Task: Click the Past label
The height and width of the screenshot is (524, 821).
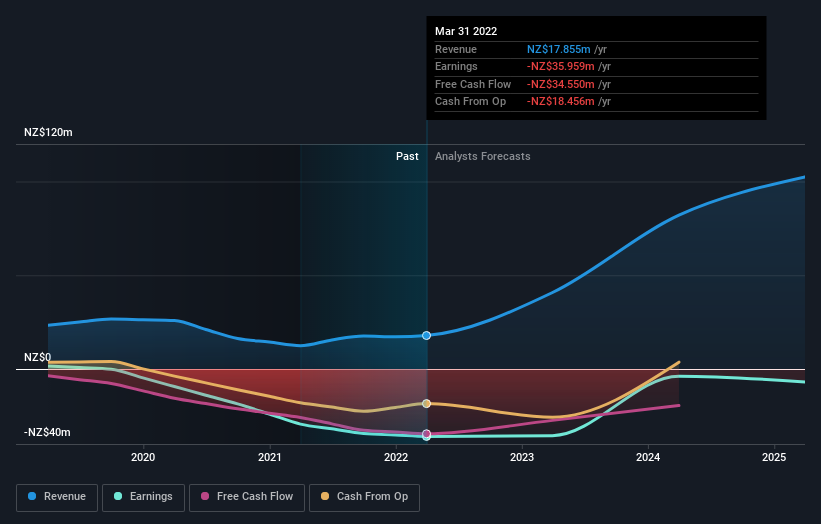Action: [x=407, y=157]
